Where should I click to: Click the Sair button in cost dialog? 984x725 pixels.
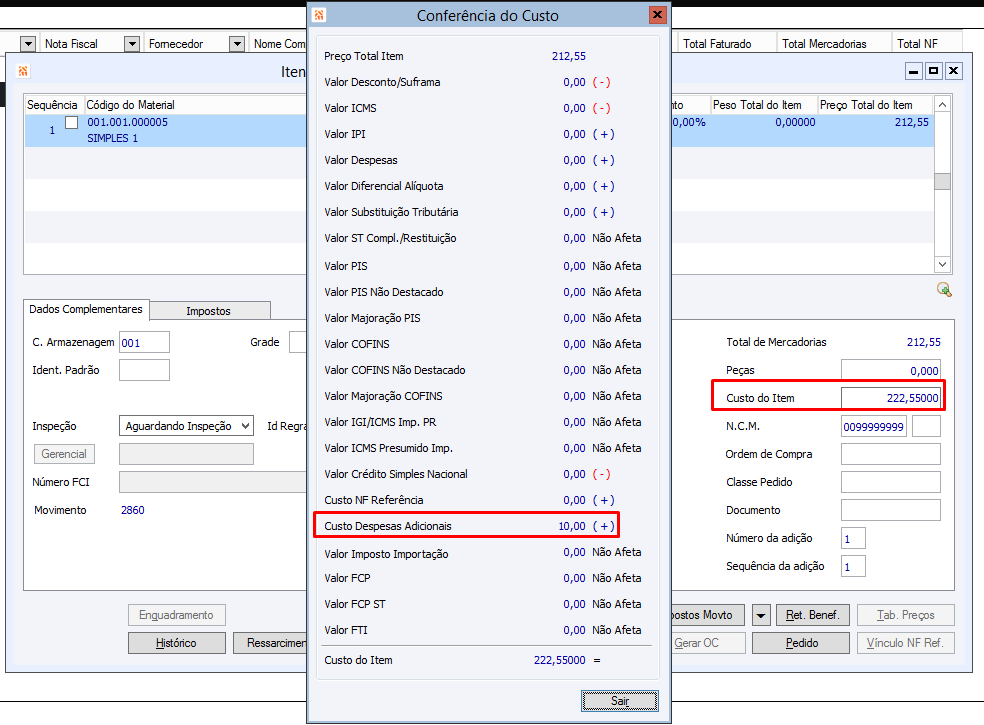619,701
